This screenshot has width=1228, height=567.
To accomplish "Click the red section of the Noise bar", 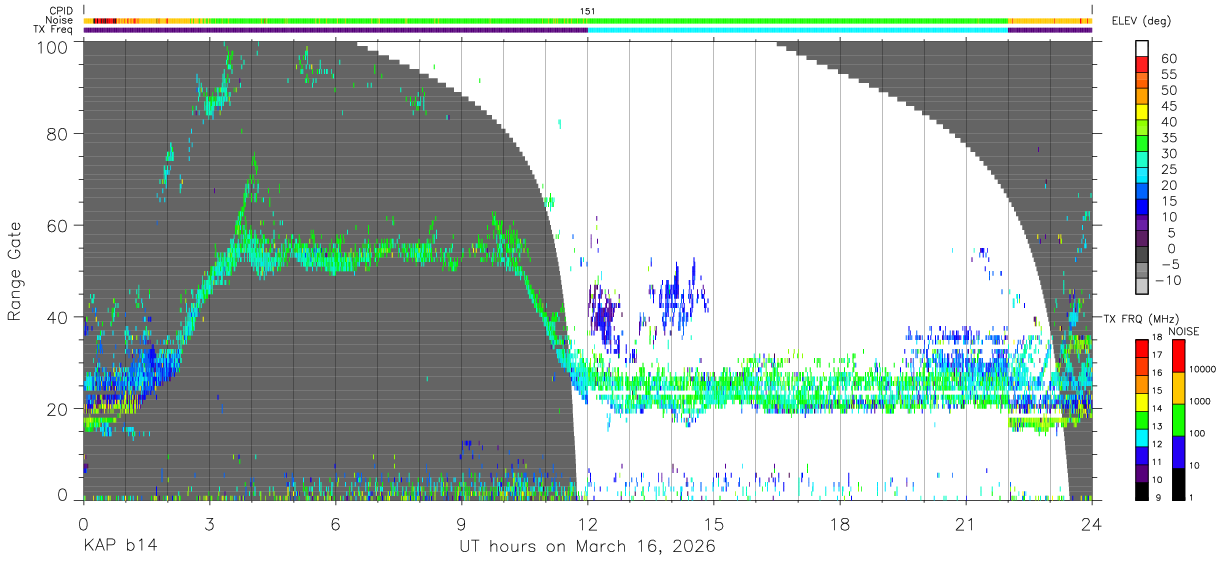I will point(105,20).
